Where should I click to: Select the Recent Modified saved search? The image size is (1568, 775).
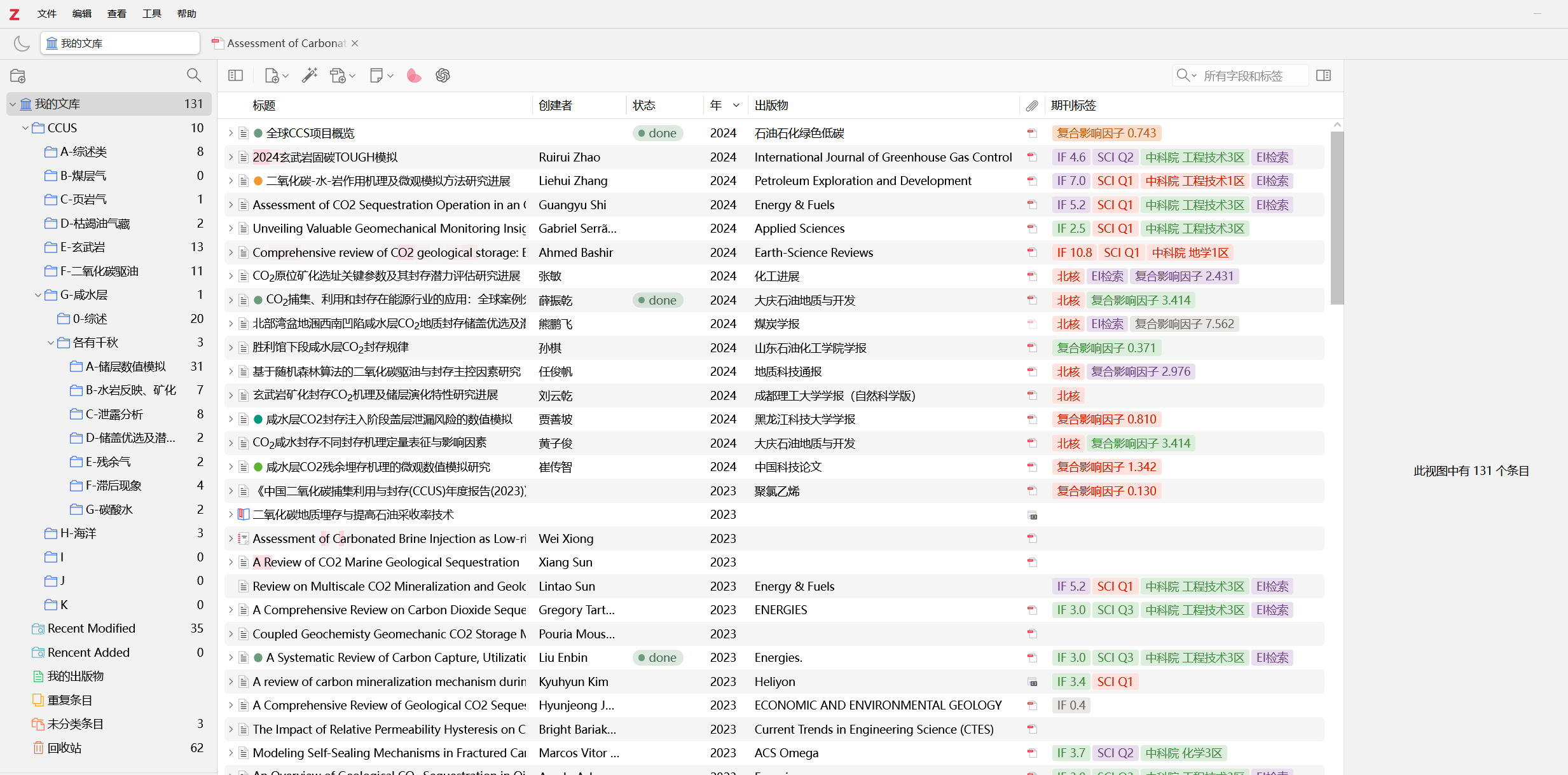(92, 628)
